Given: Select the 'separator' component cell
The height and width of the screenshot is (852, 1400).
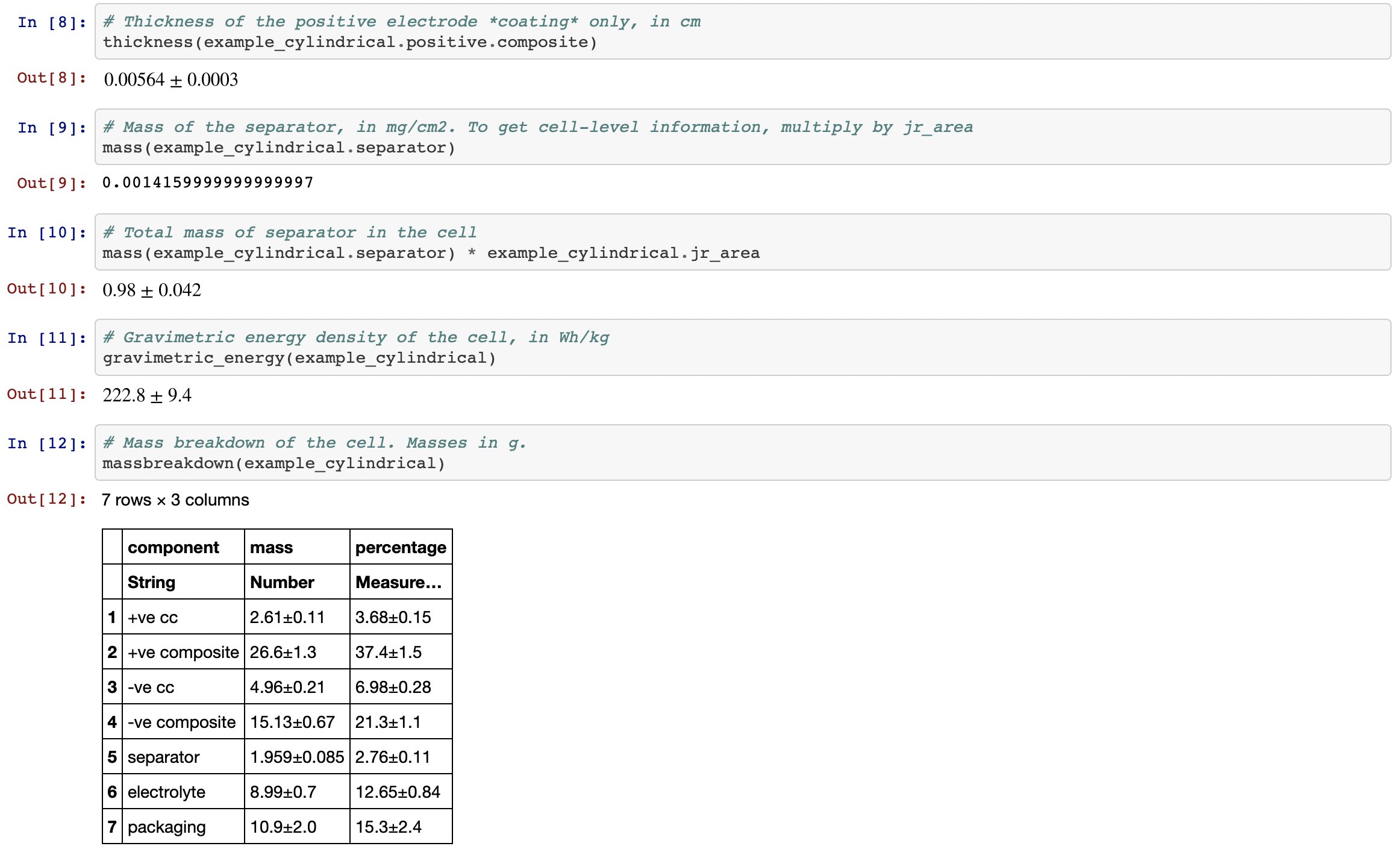Looking at the screenshot, I should (x=183, y=757).
